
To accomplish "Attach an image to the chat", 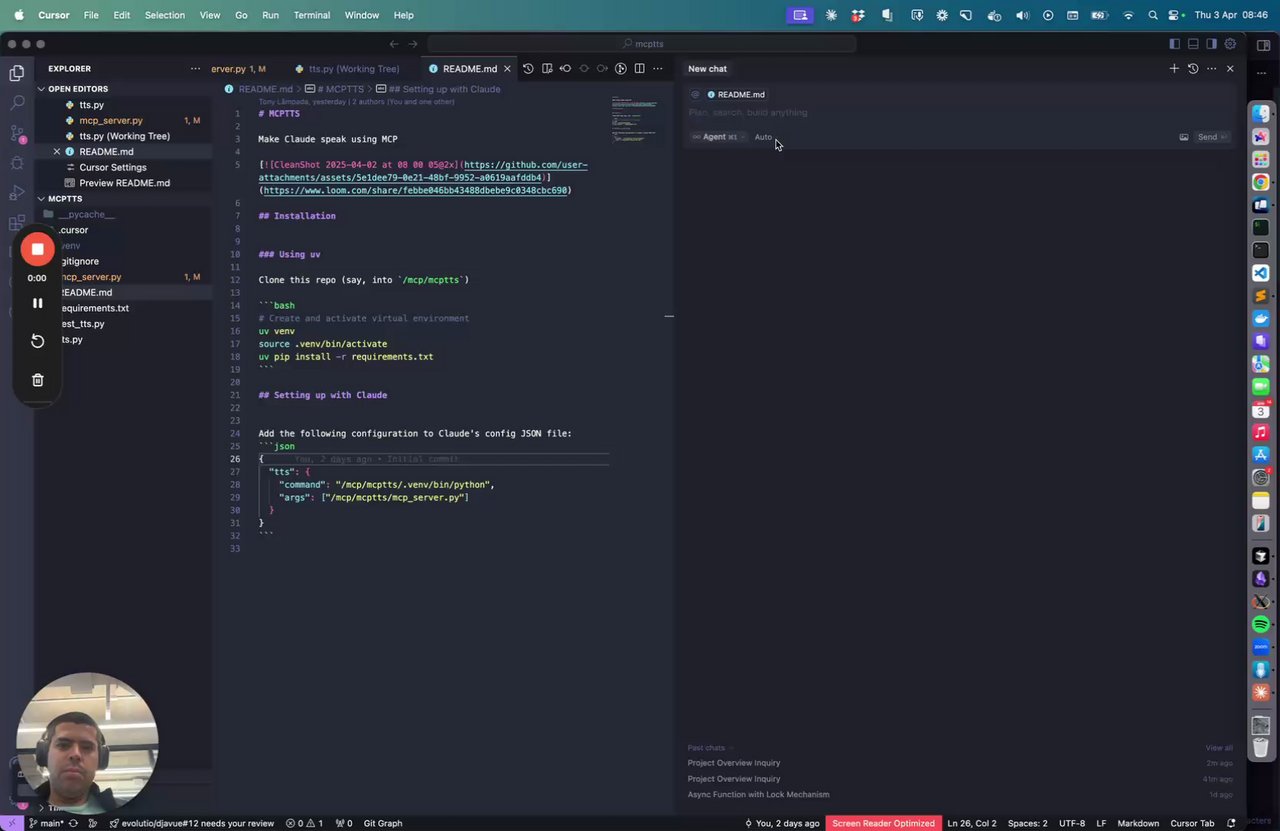I will coord(1184,137).
